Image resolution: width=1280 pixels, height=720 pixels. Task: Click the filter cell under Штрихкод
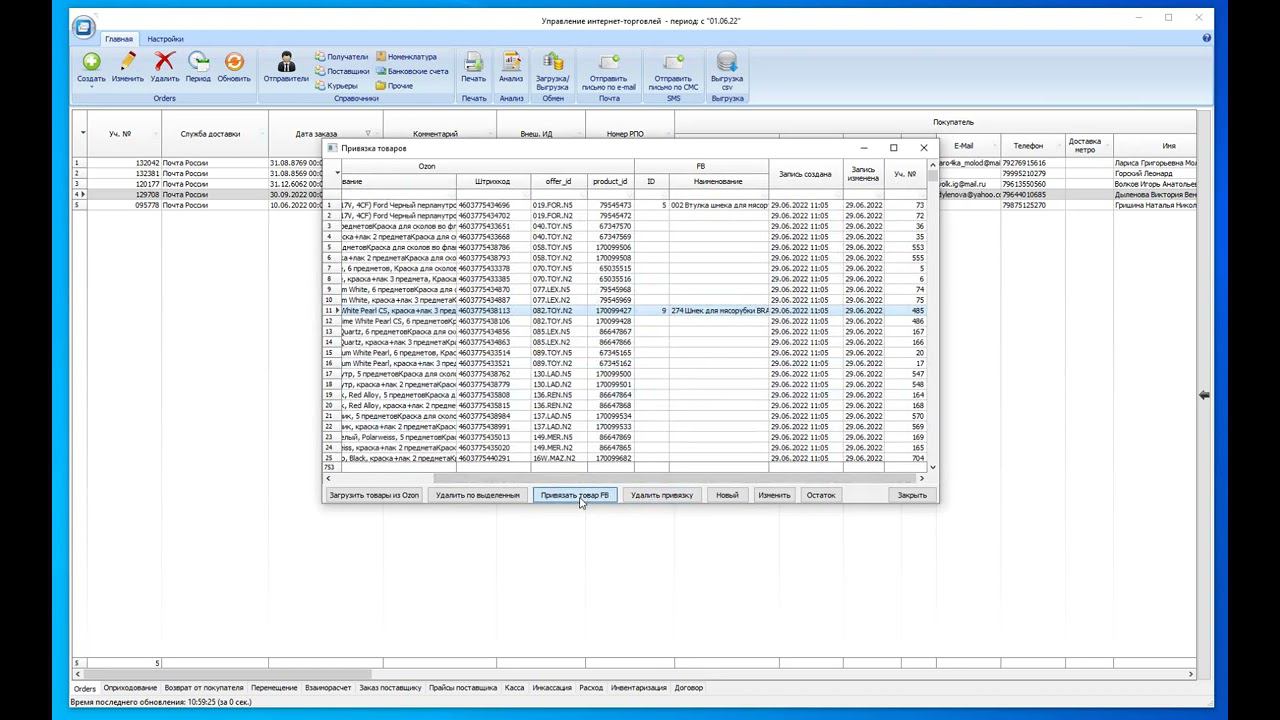click(x=494, y=194)
